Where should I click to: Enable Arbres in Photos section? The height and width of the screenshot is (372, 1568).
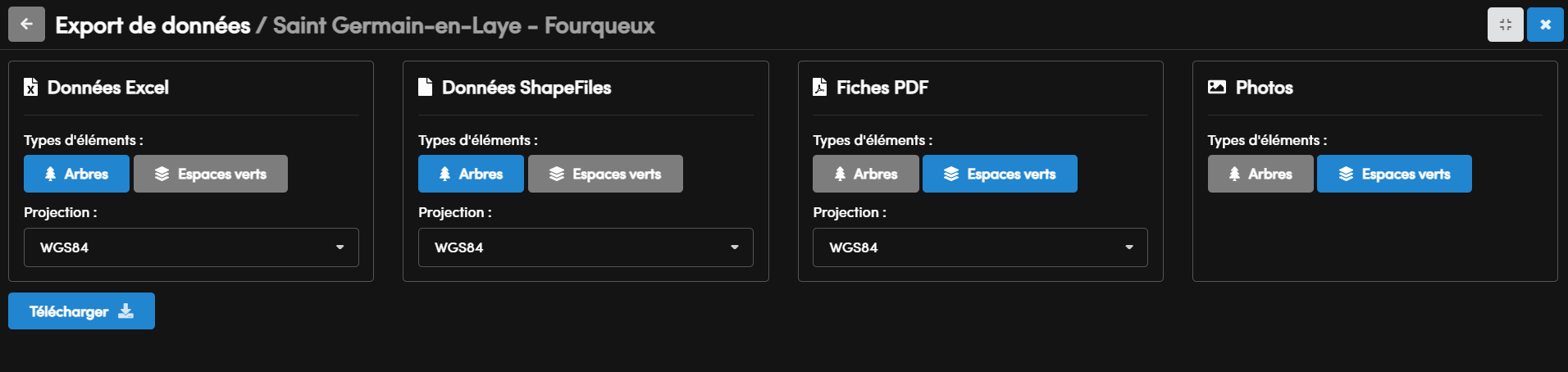(x=1260, y=174)
